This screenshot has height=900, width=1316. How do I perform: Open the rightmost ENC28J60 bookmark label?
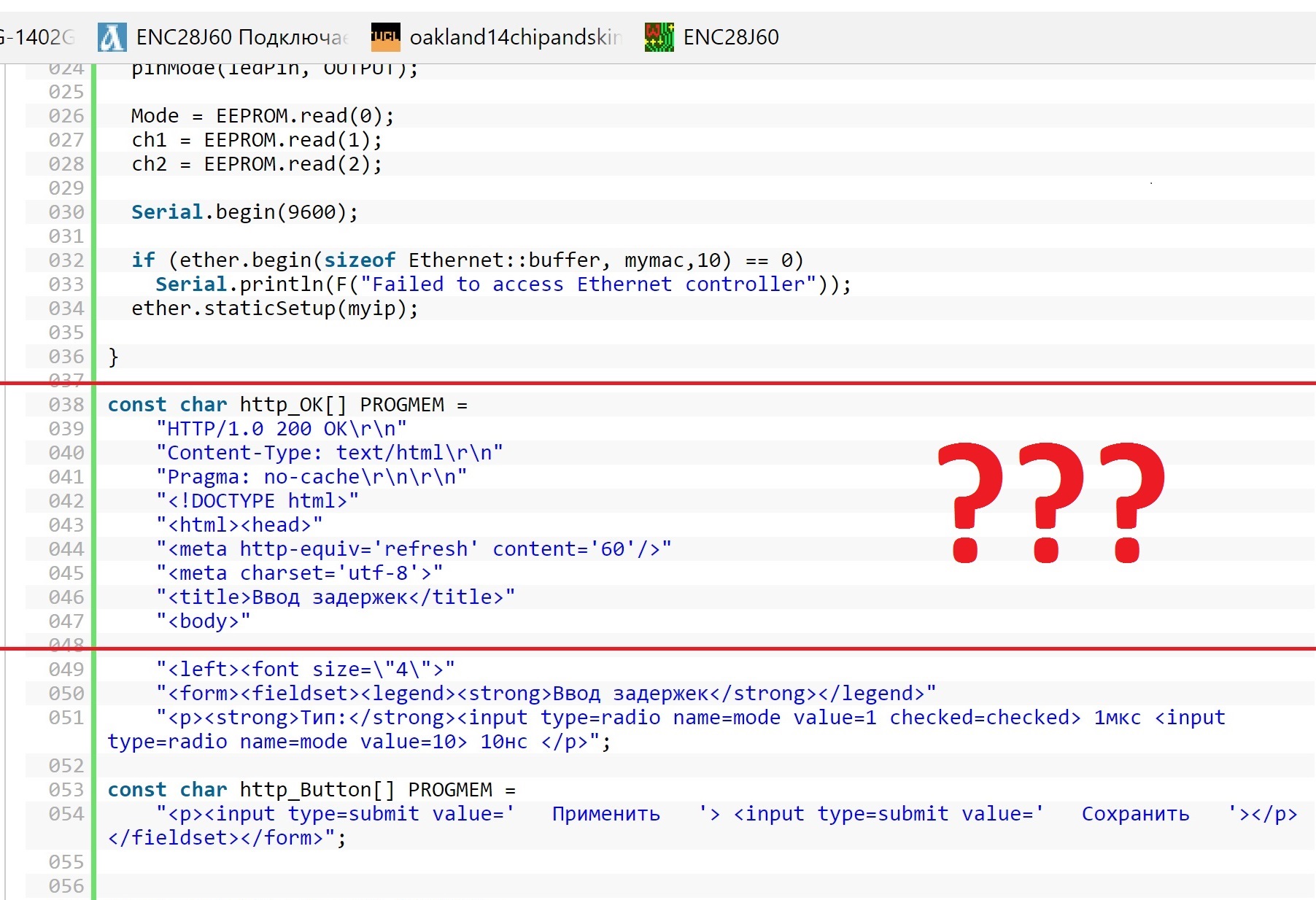(x=731, y=37)
